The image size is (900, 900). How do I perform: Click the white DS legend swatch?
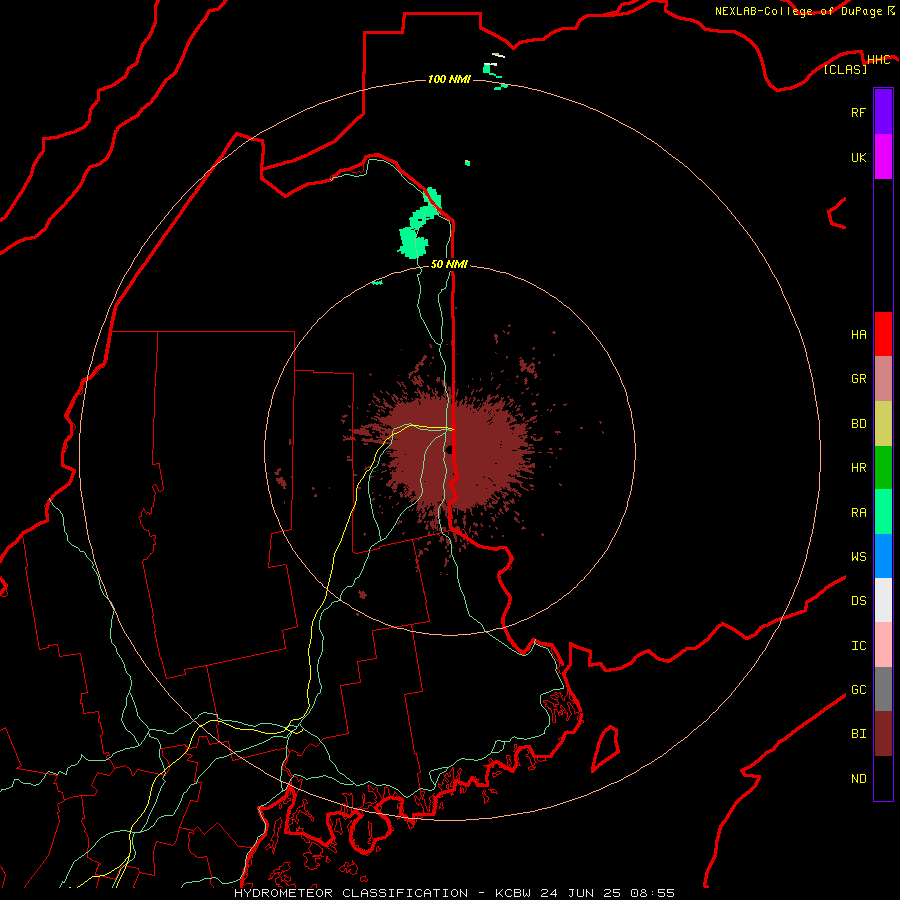tap(883, 600)
